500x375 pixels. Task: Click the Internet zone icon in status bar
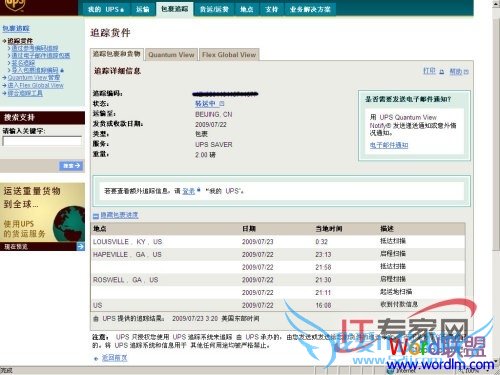(390, 370)
